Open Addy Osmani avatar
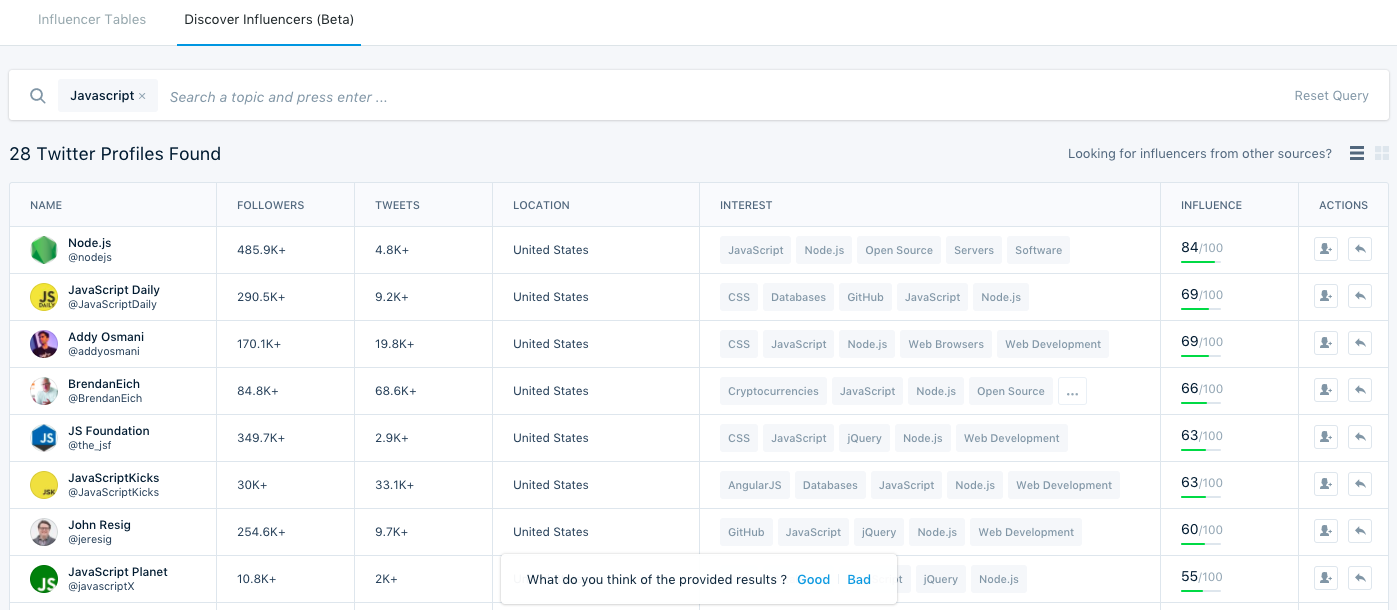 [44, 344]
